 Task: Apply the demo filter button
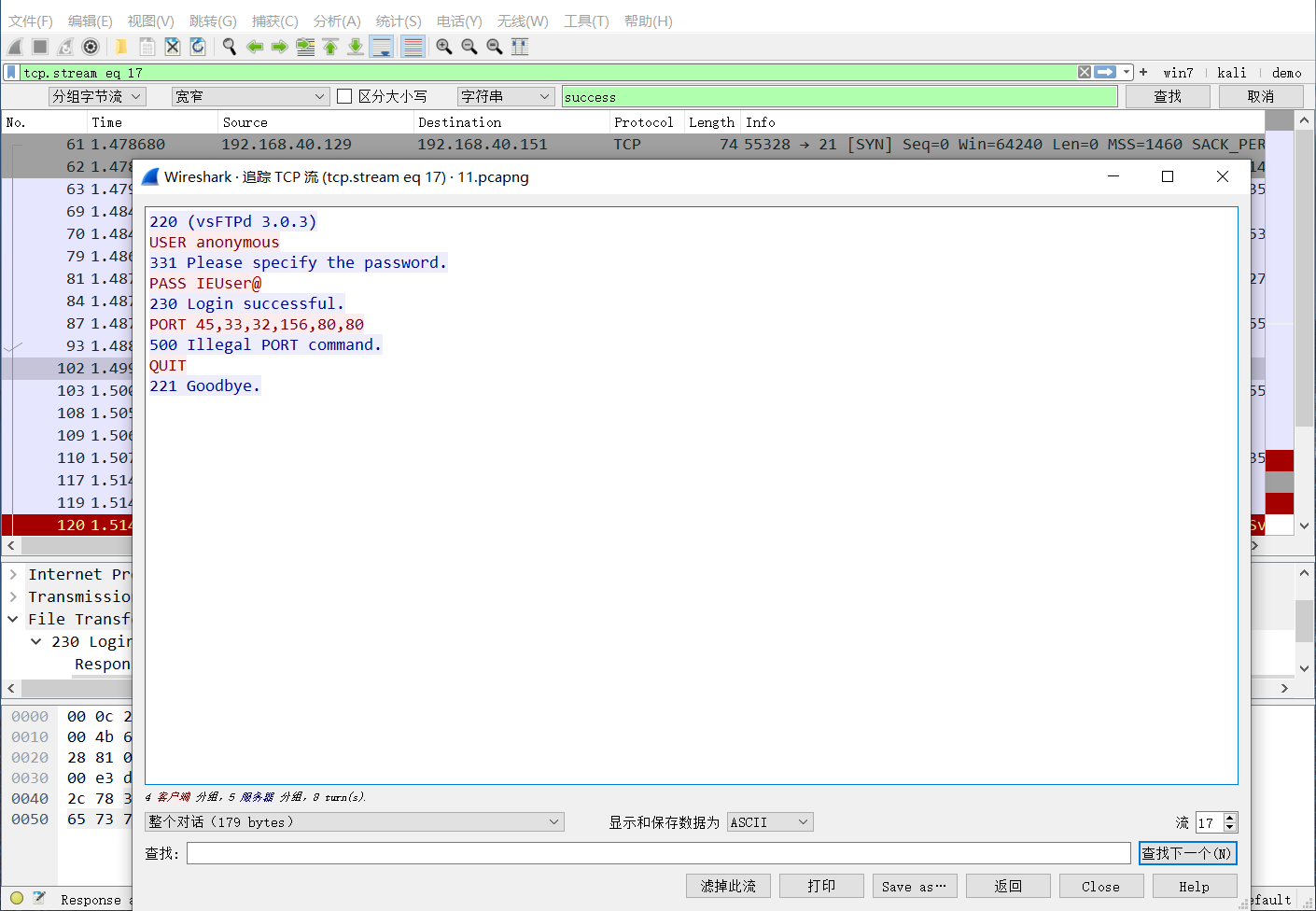pos(1286,73)
